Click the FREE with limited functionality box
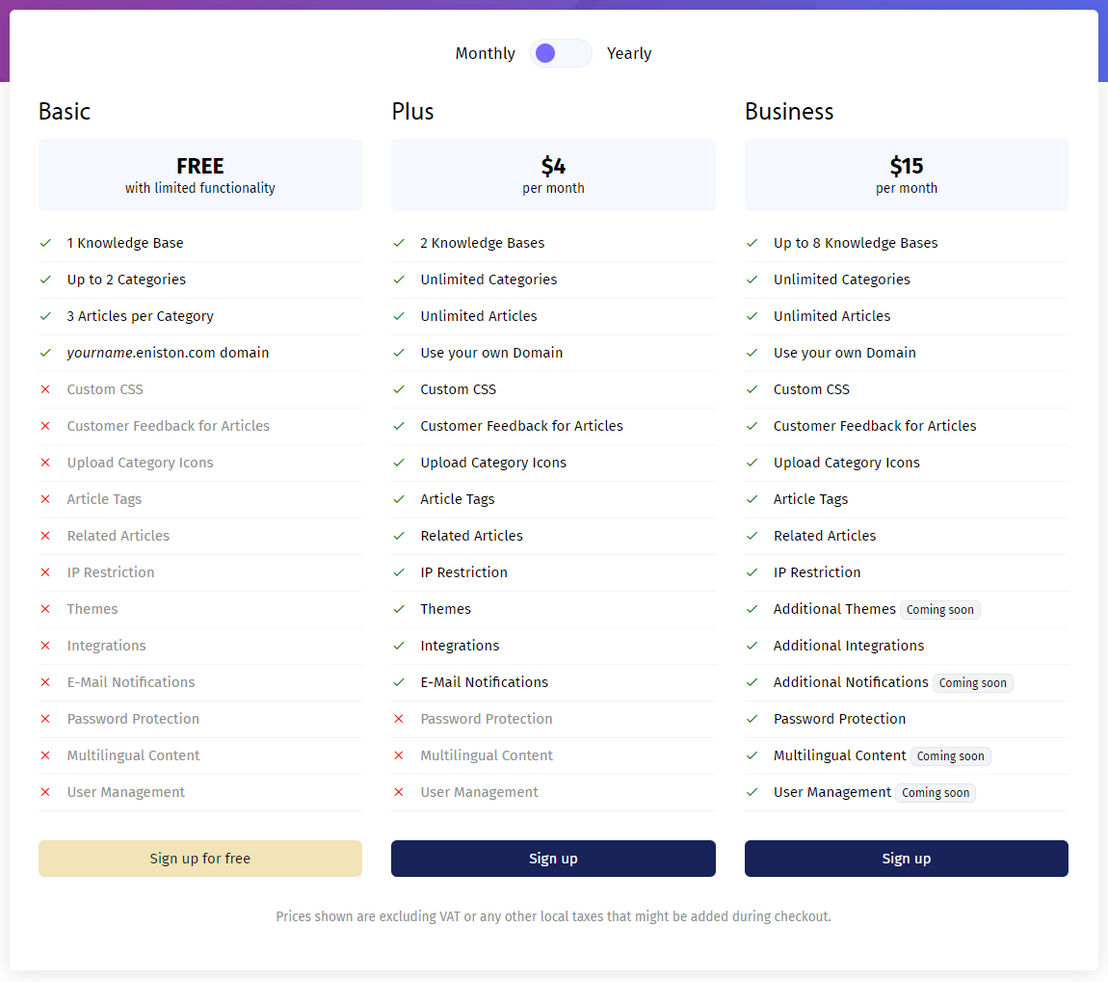1108x982 pixels. (200, 174)
